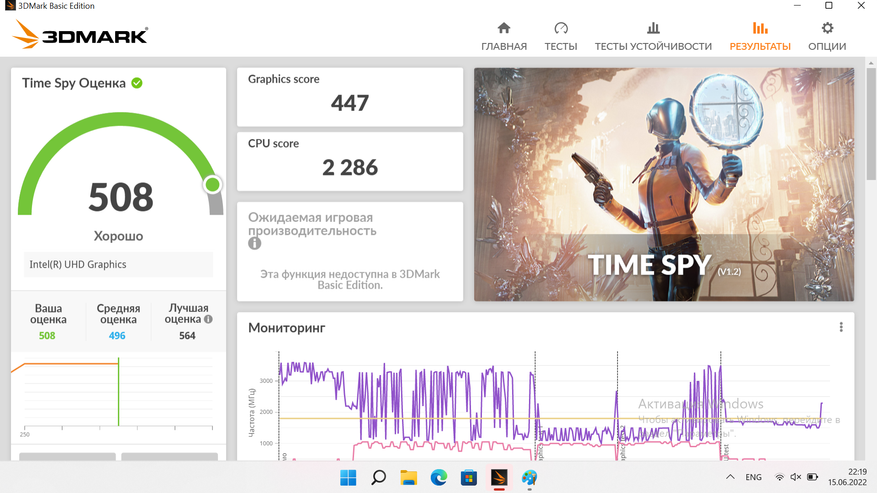Open the ОПЦИИ settings tab
This screenshot has width=877, height=493.
point(827,37)
